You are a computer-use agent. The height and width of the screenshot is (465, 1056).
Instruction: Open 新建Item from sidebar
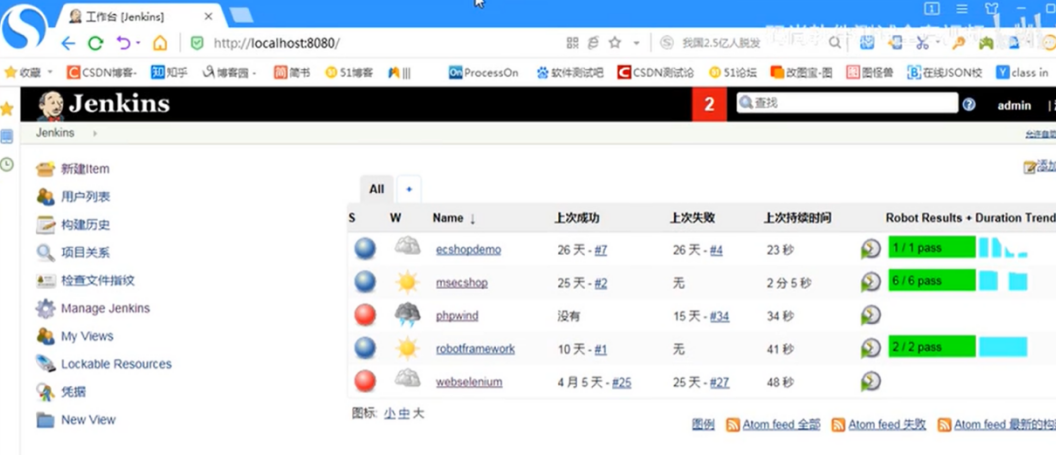[x=85, y=169]
